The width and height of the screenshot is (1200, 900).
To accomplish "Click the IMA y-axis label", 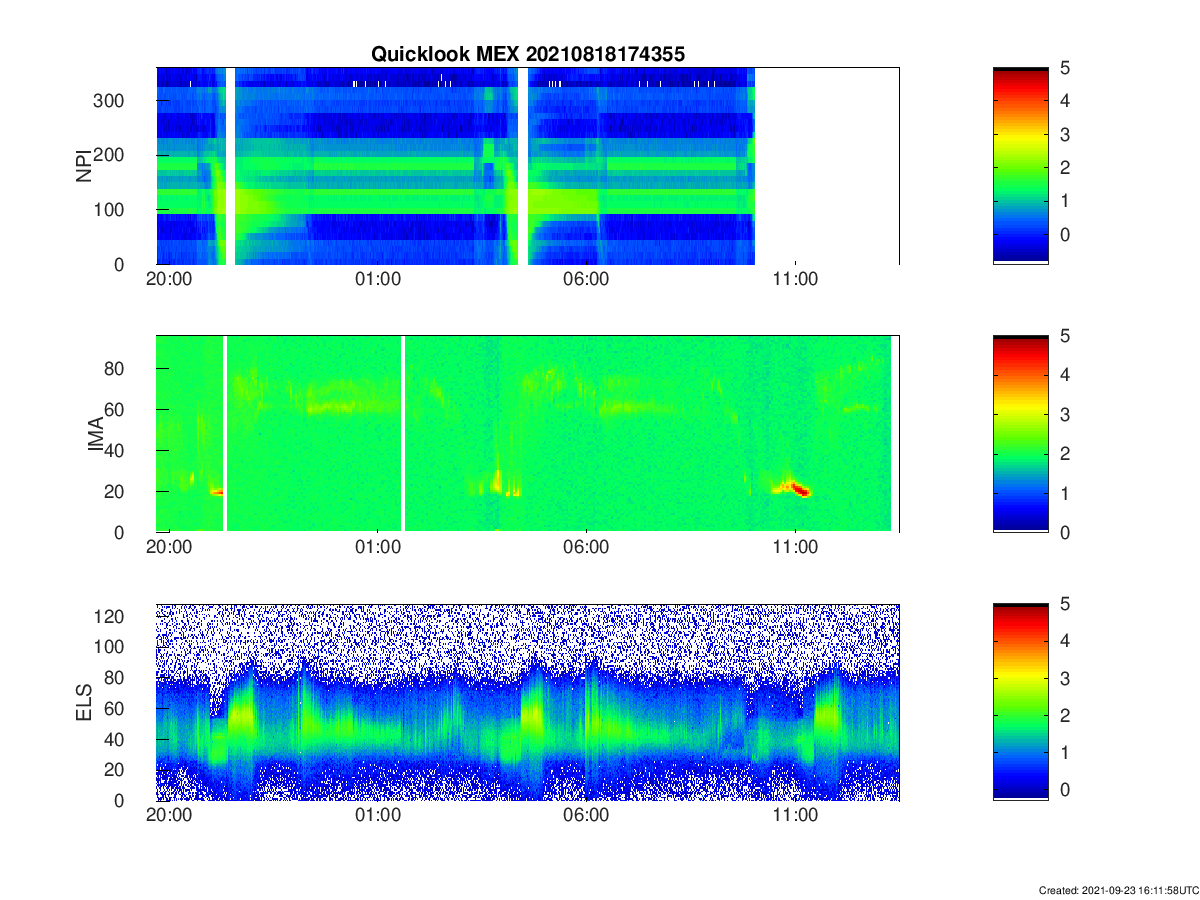I will (x=95, y=433).
